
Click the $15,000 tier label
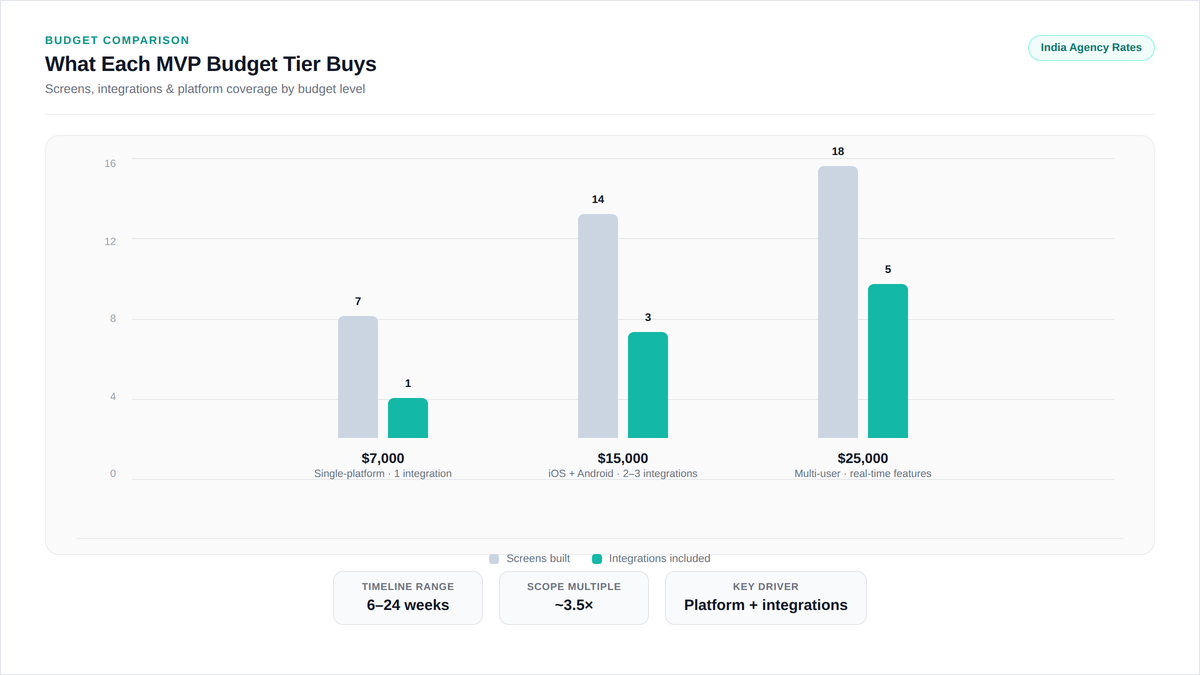(623, 458)
